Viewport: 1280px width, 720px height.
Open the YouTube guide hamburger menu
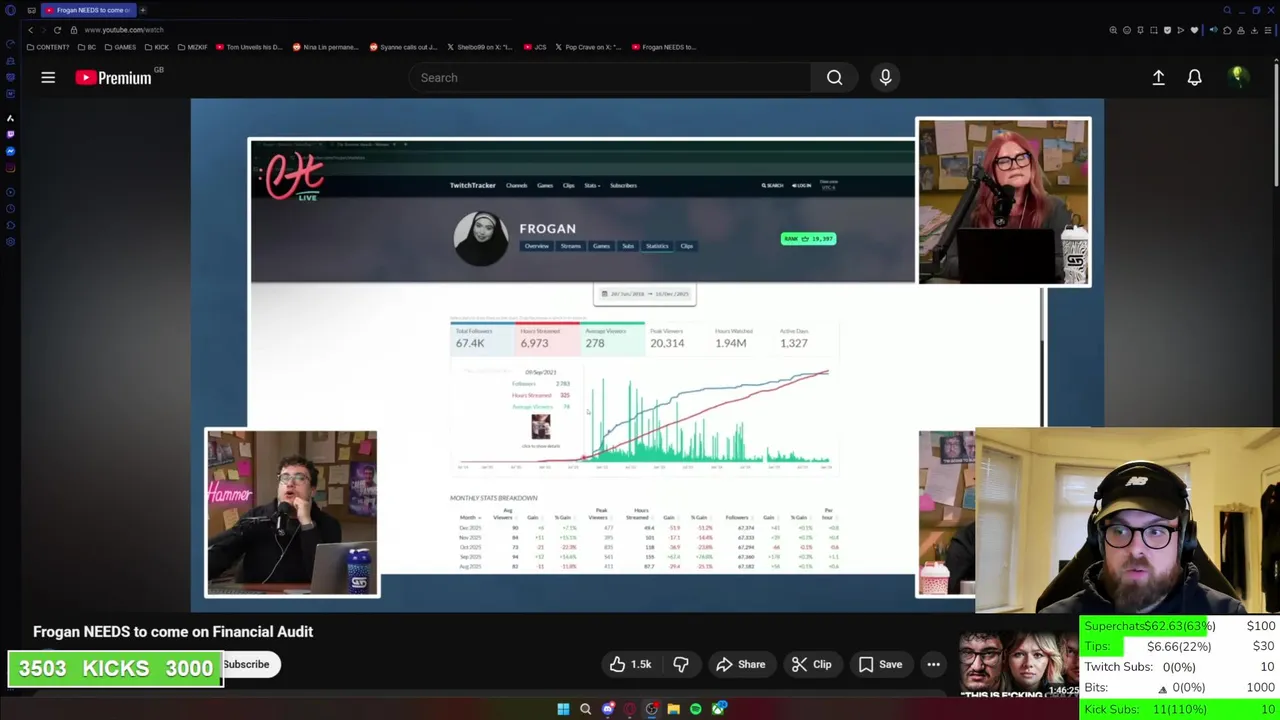tap(48, 77)
